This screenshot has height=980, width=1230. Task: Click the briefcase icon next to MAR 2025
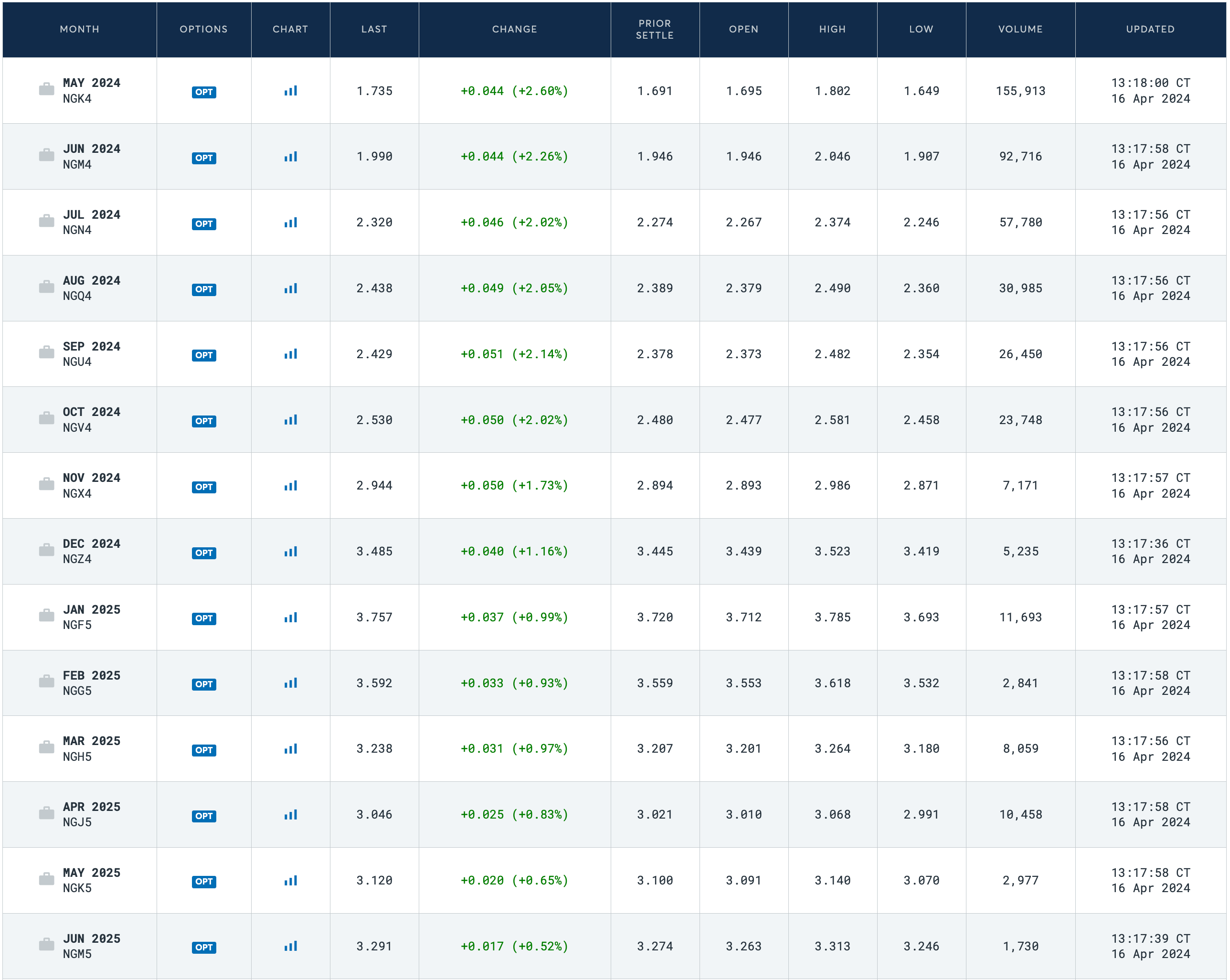46,747
